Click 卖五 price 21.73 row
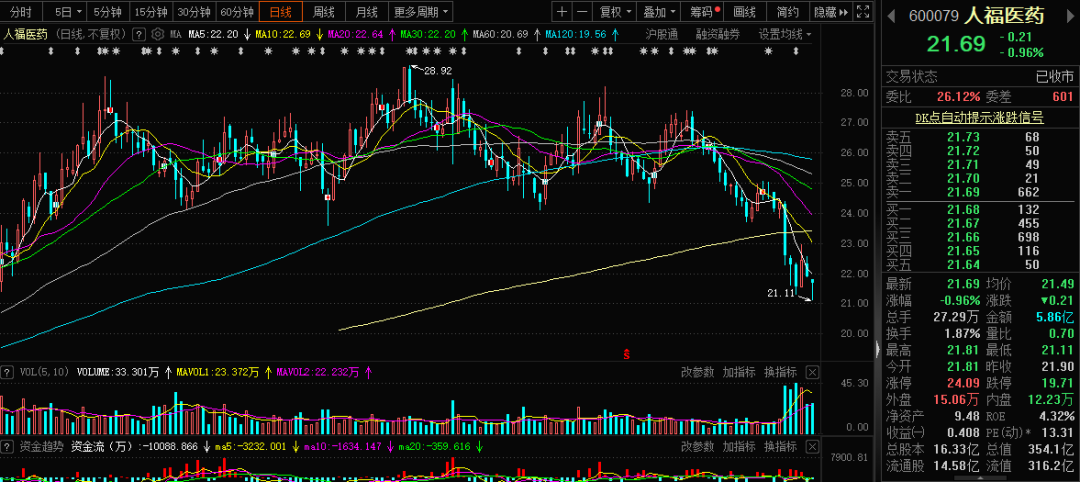The height and width of the screenshot is (482, 1080). (x=979, y=136)
